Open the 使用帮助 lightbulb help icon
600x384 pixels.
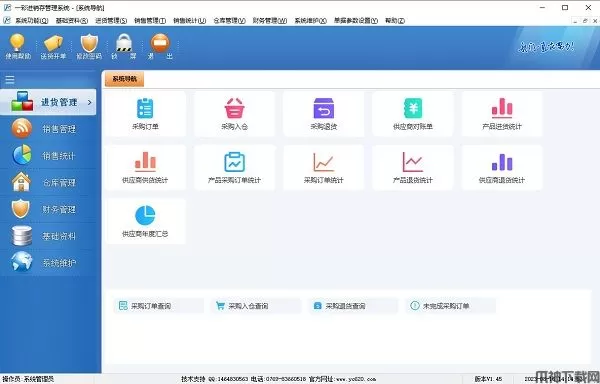(x=18, y=46)
